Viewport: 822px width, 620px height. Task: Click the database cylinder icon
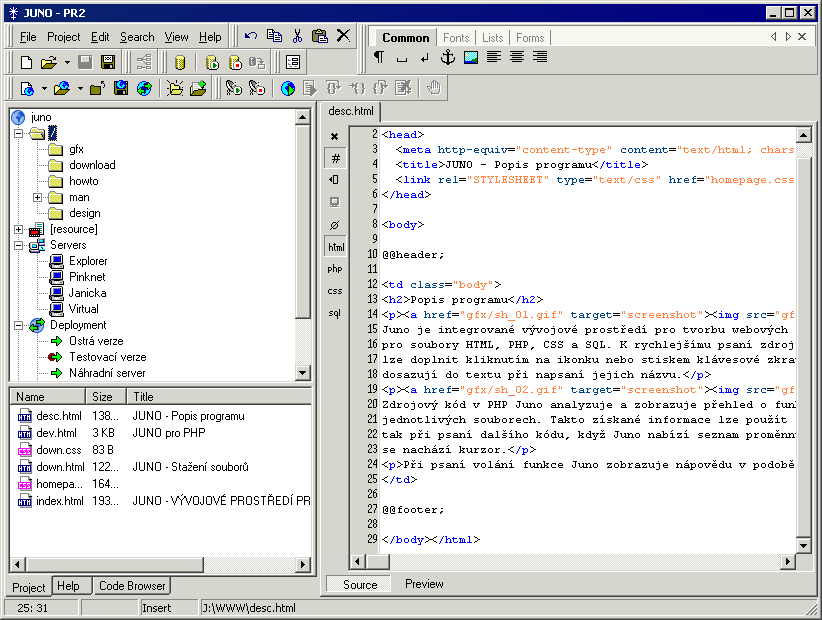pos(180,62)
